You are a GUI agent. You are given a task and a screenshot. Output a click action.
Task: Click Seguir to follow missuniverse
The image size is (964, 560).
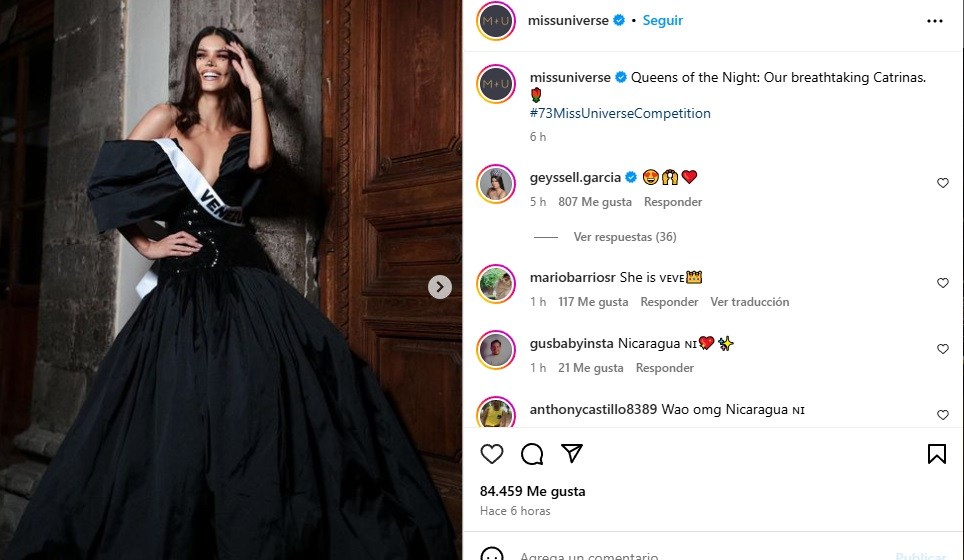pyautogui.click(x=663, y=20)
